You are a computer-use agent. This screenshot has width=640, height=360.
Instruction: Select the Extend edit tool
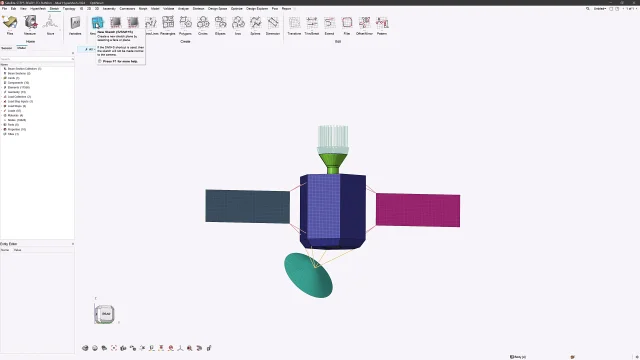pyautogui.click(x=329, y=25)
